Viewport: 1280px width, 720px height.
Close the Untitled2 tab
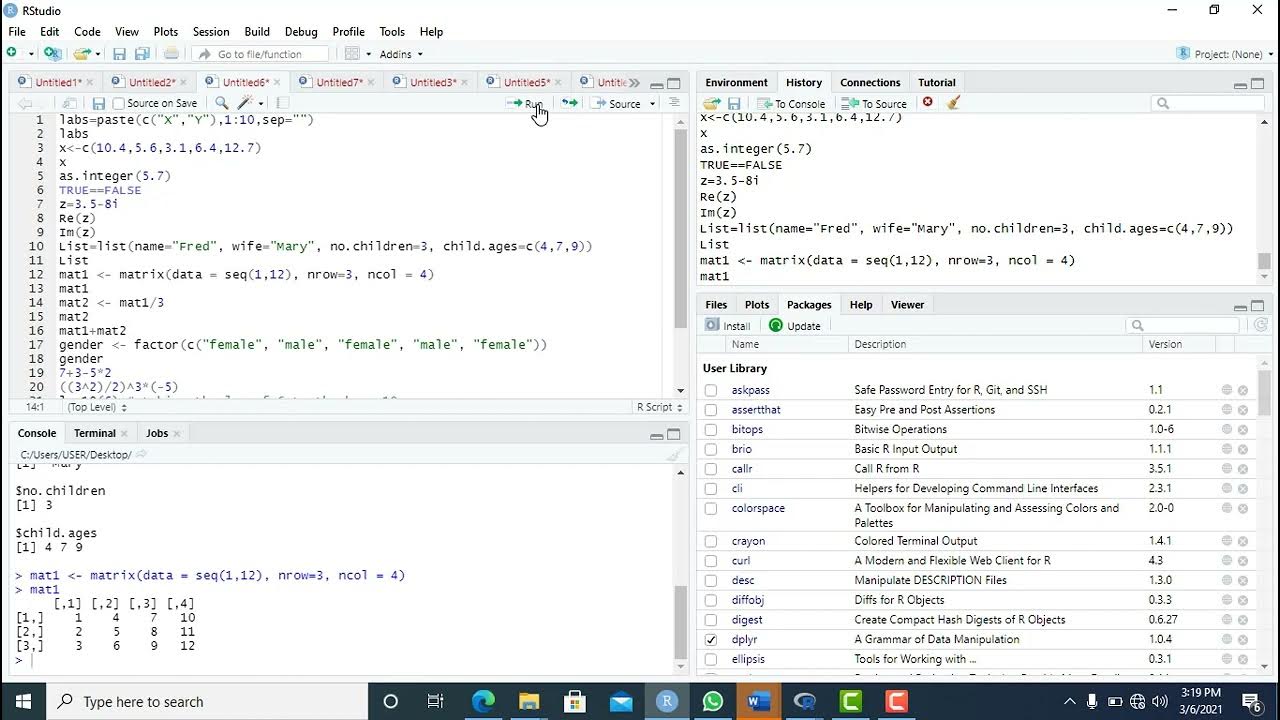click(x=183, y=82)
